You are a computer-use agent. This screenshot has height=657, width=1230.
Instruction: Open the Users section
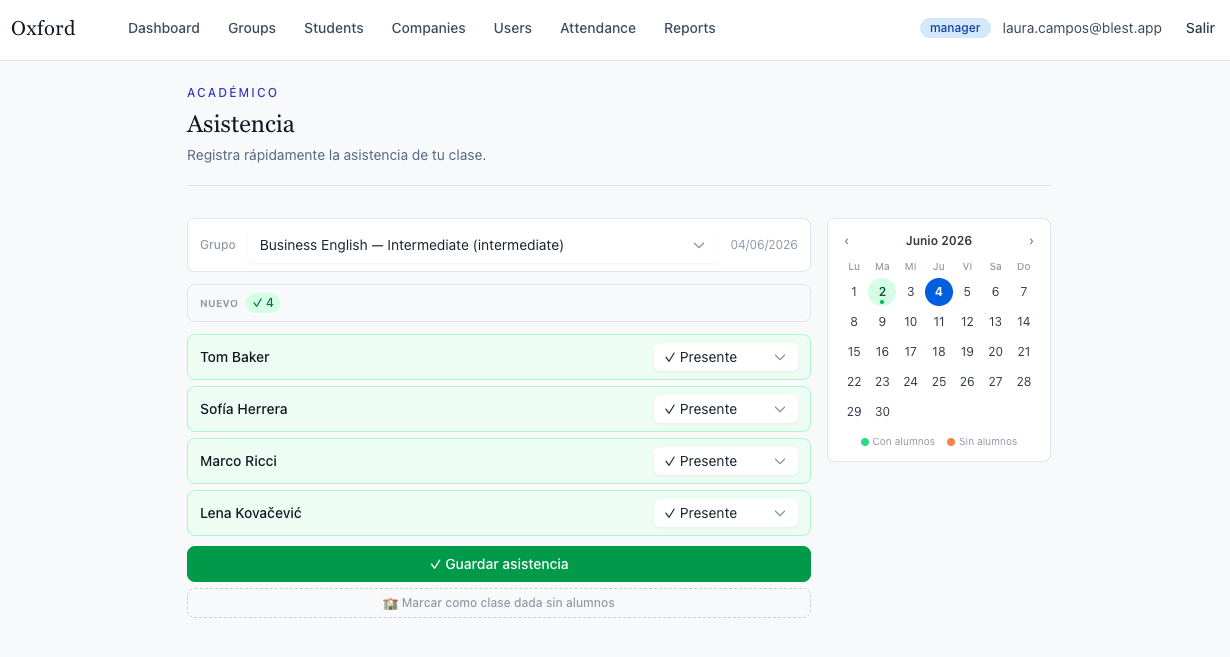(513, 28)
